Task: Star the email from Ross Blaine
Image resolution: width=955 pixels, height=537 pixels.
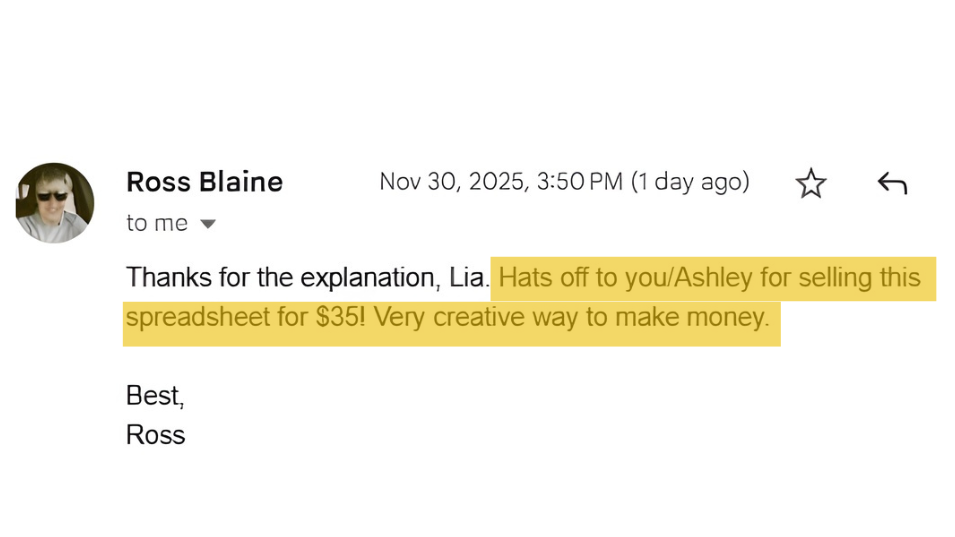Action: [810, 183]
